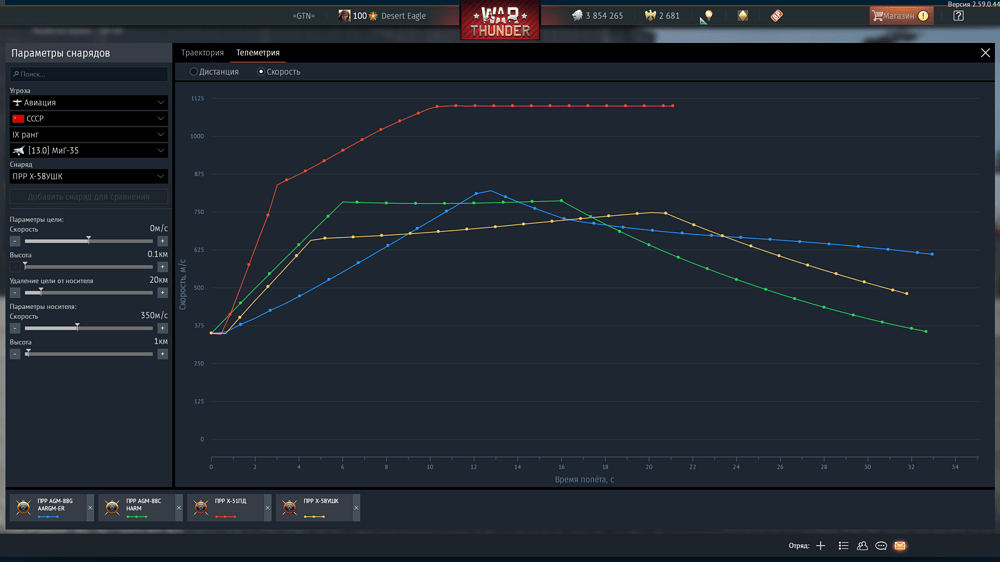Increase target distance from carrier
This screenshot has height=562, width=1000.
tap(163, 293)
